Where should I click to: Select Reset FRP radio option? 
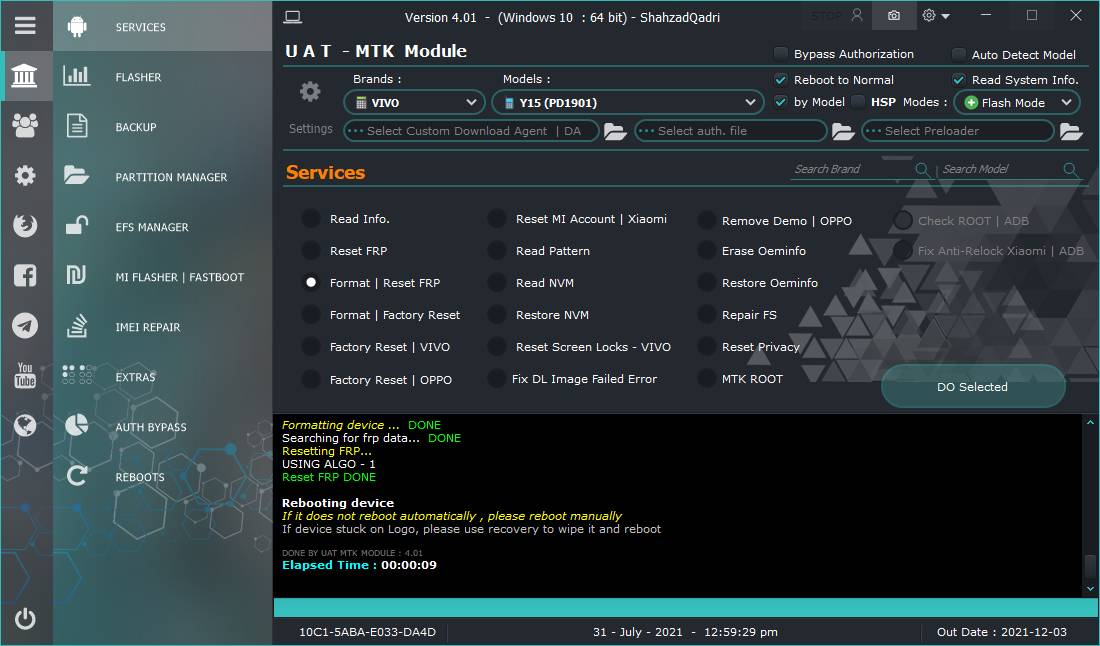coord(311,251)
